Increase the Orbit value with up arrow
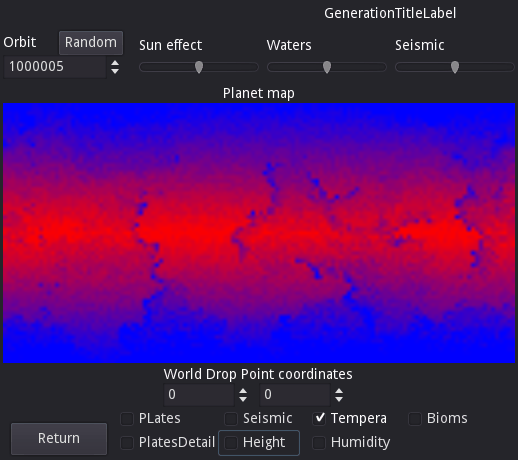The height and width of the screenshot is (460, 518). click(115, 63)
